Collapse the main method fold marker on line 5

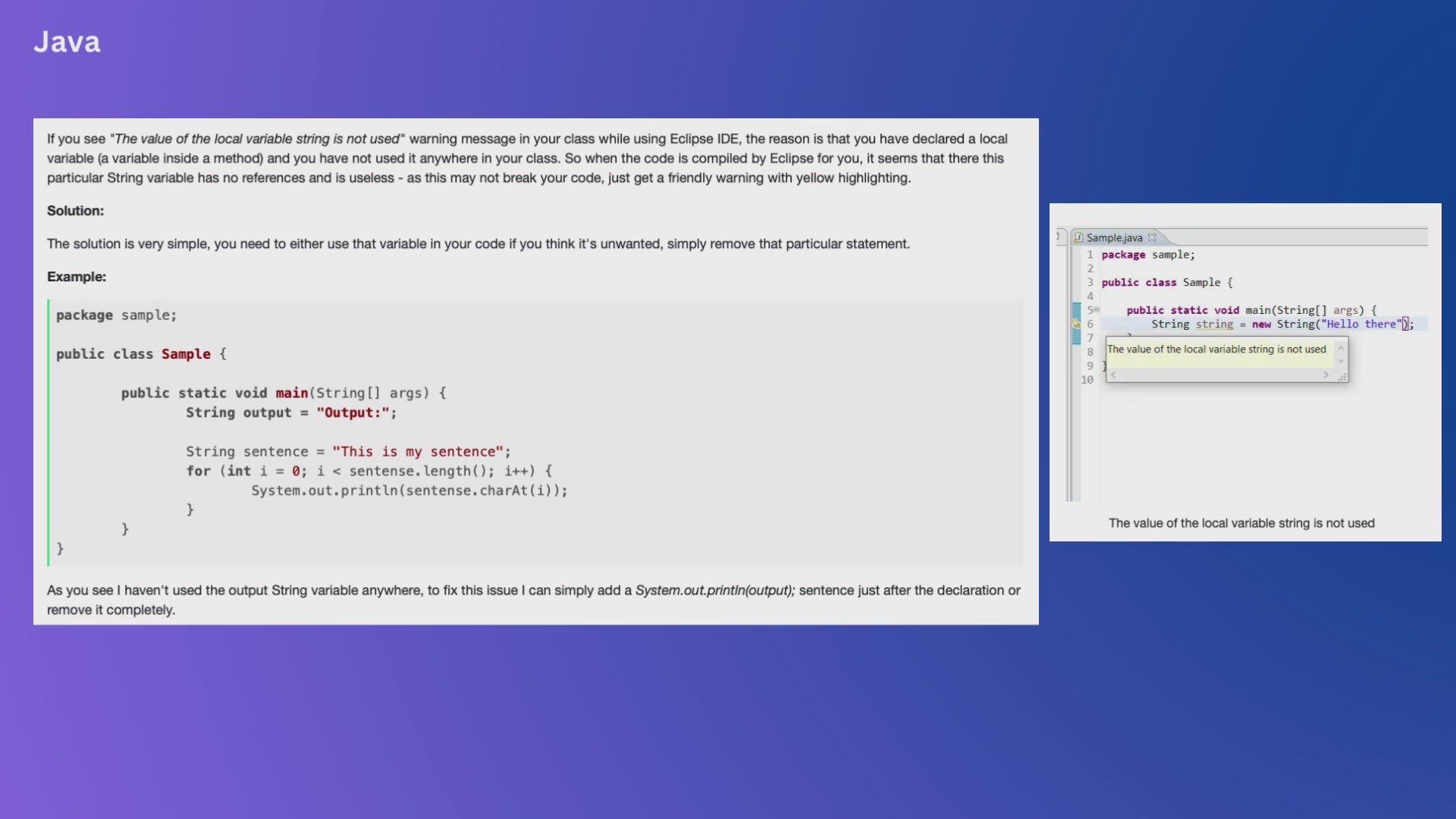pyautogui.click(x=1097, y=309)
